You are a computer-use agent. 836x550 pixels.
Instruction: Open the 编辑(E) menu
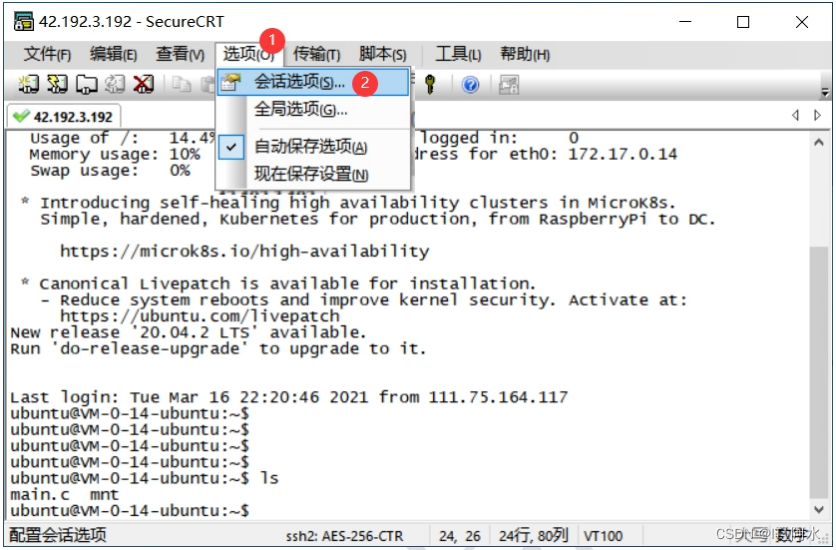[113, 54]
